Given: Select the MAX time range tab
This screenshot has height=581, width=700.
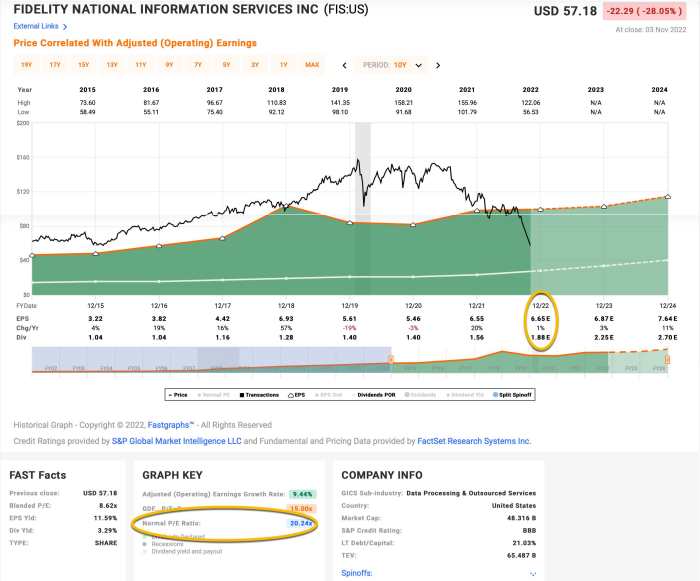Looking at the screenshot, I should coord(312,65).
